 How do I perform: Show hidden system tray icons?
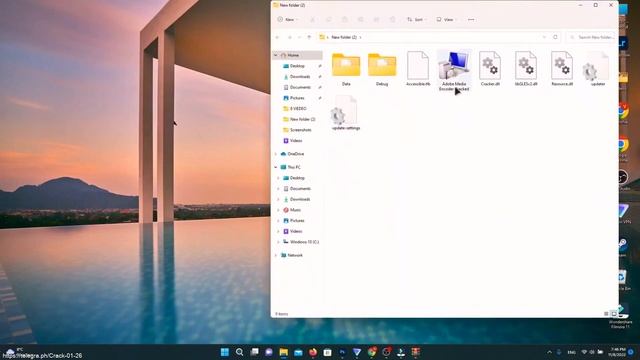coord(549,352)
